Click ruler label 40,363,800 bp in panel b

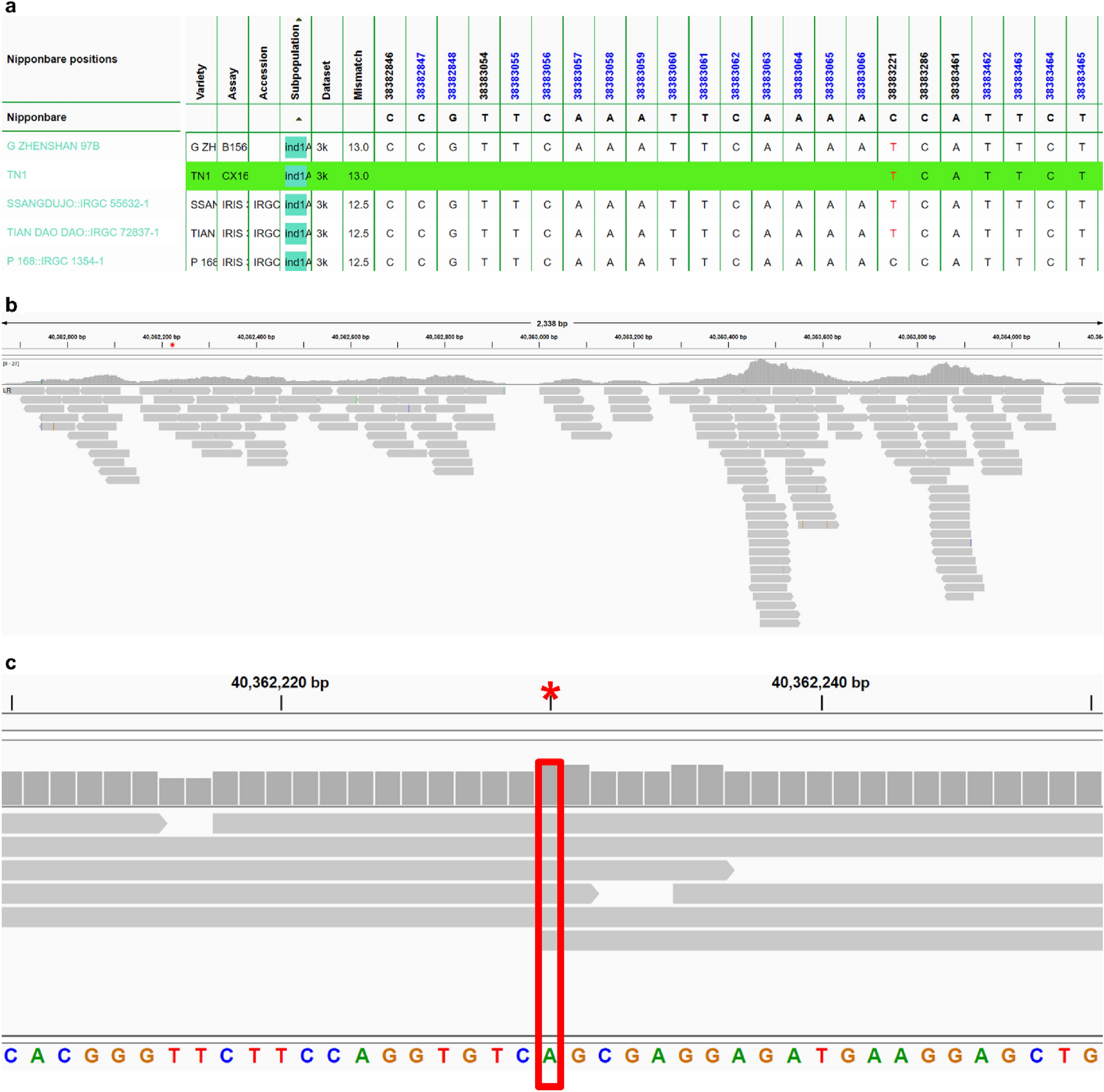point(917,337)
